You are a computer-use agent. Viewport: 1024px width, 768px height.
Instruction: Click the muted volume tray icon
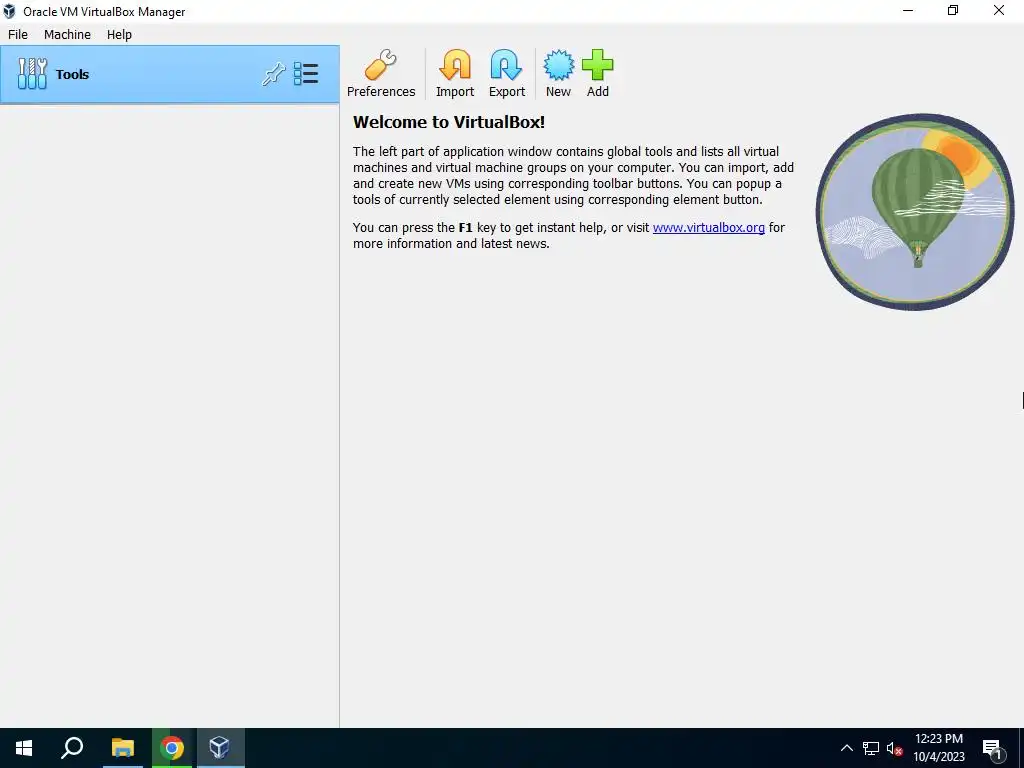[x=894, y=748]
